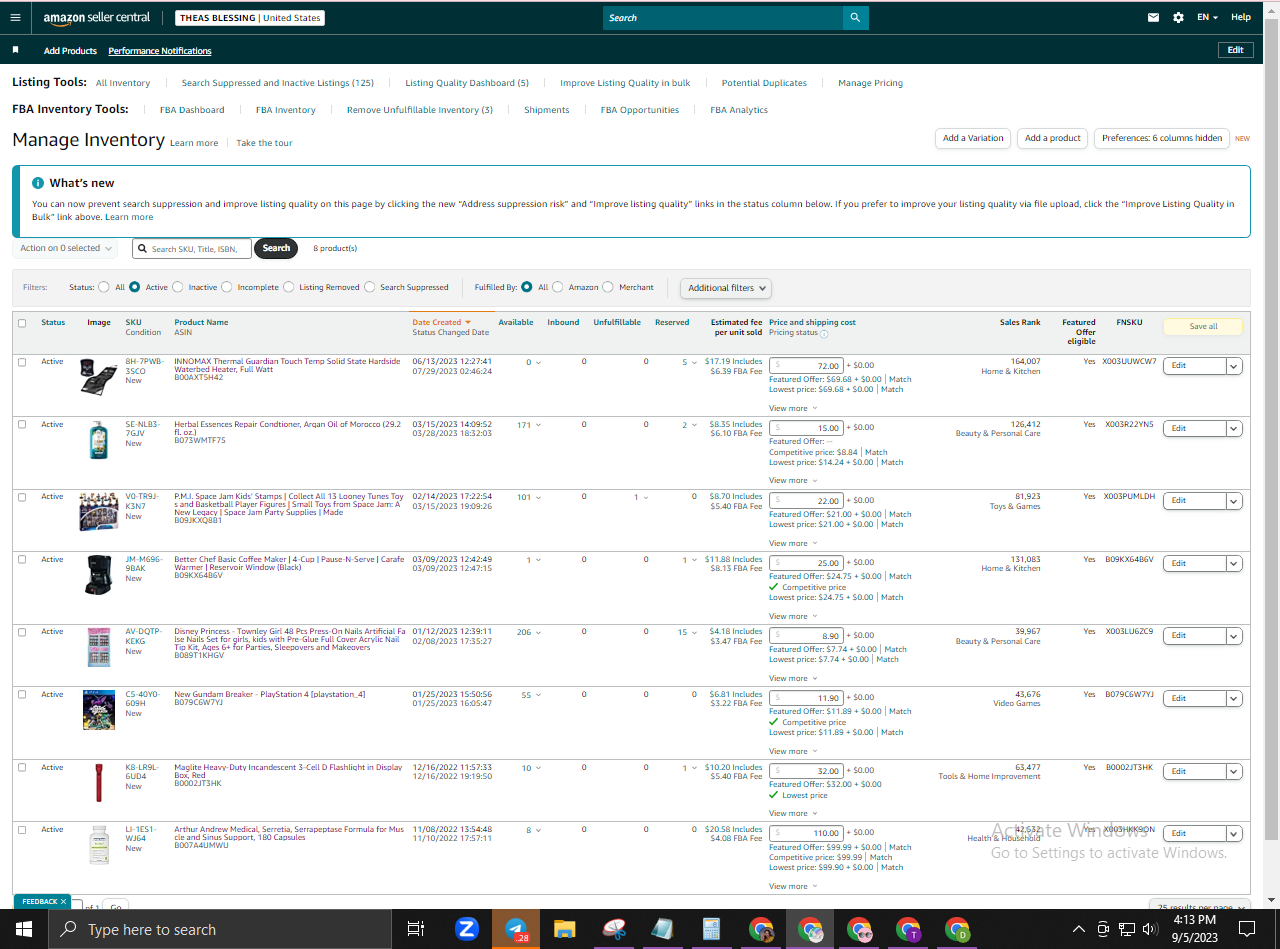This screenshot has height=949, width=1280.
Task: Choose the Search Suppressed status filter
Action: 370,287
